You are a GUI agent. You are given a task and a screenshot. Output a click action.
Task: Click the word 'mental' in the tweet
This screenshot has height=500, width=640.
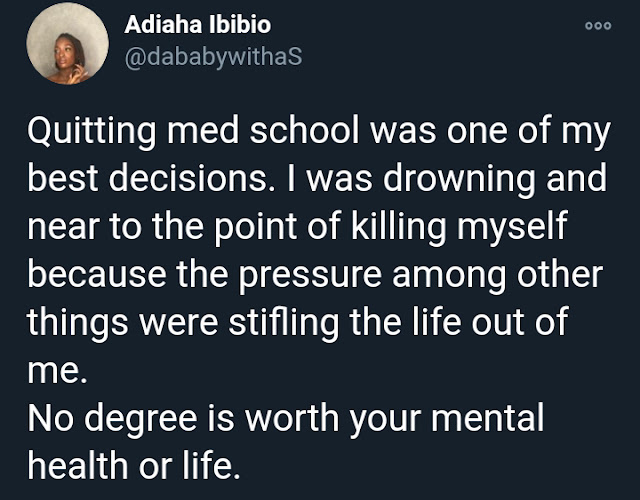pos(488,418)
